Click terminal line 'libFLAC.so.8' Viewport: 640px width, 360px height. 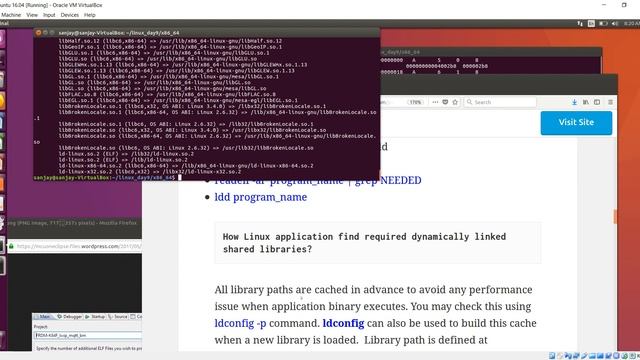coord(167,94)
